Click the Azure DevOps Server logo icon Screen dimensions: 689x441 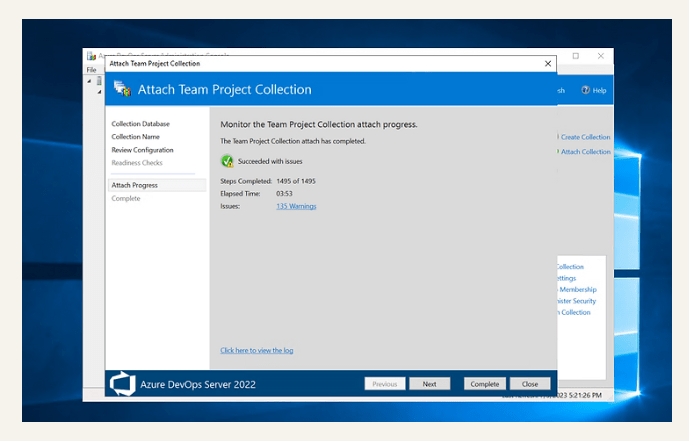pyautogui.click(x=122, y=383)
